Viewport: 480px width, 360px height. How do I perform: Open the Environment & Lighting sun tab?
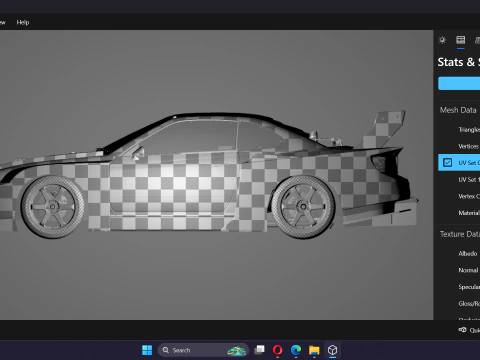coord(442,40)
